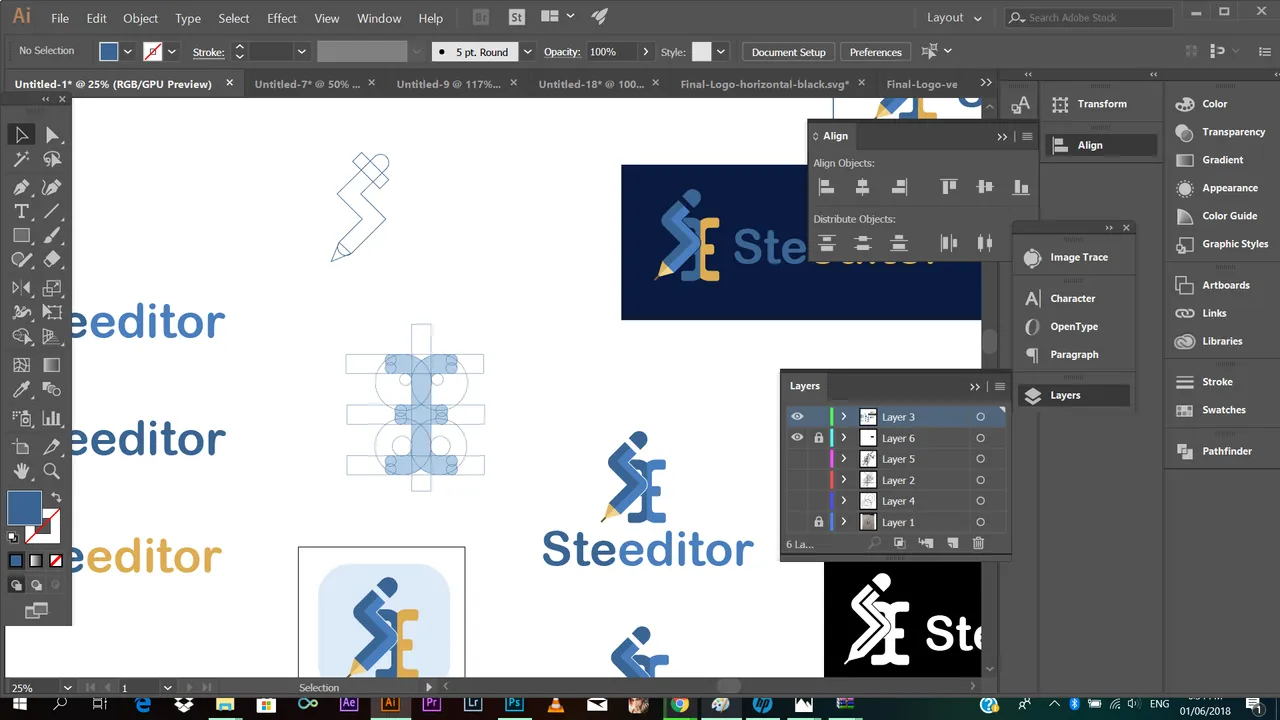
Task: Select the Artboard tool
Action: (21, 446)
